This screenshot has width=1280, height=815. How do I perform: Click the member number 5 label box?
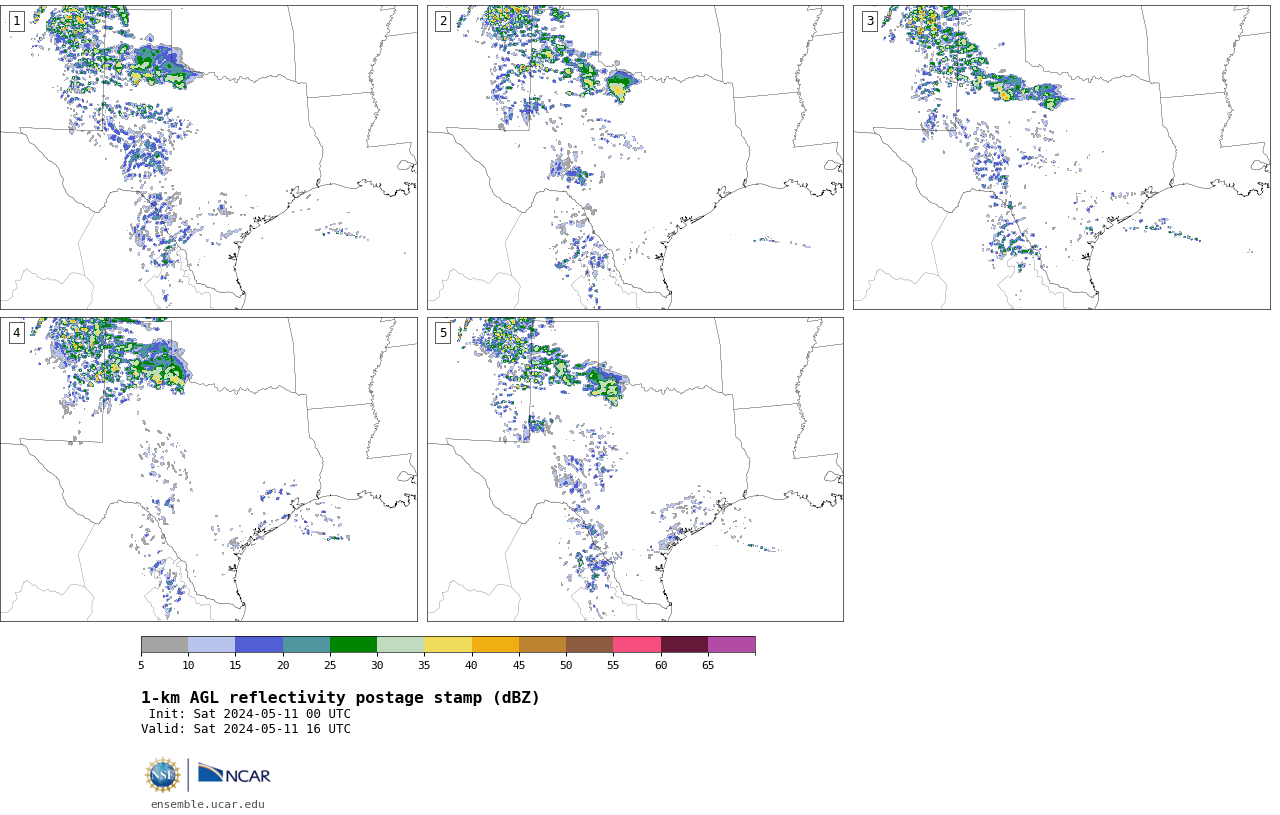443,333
